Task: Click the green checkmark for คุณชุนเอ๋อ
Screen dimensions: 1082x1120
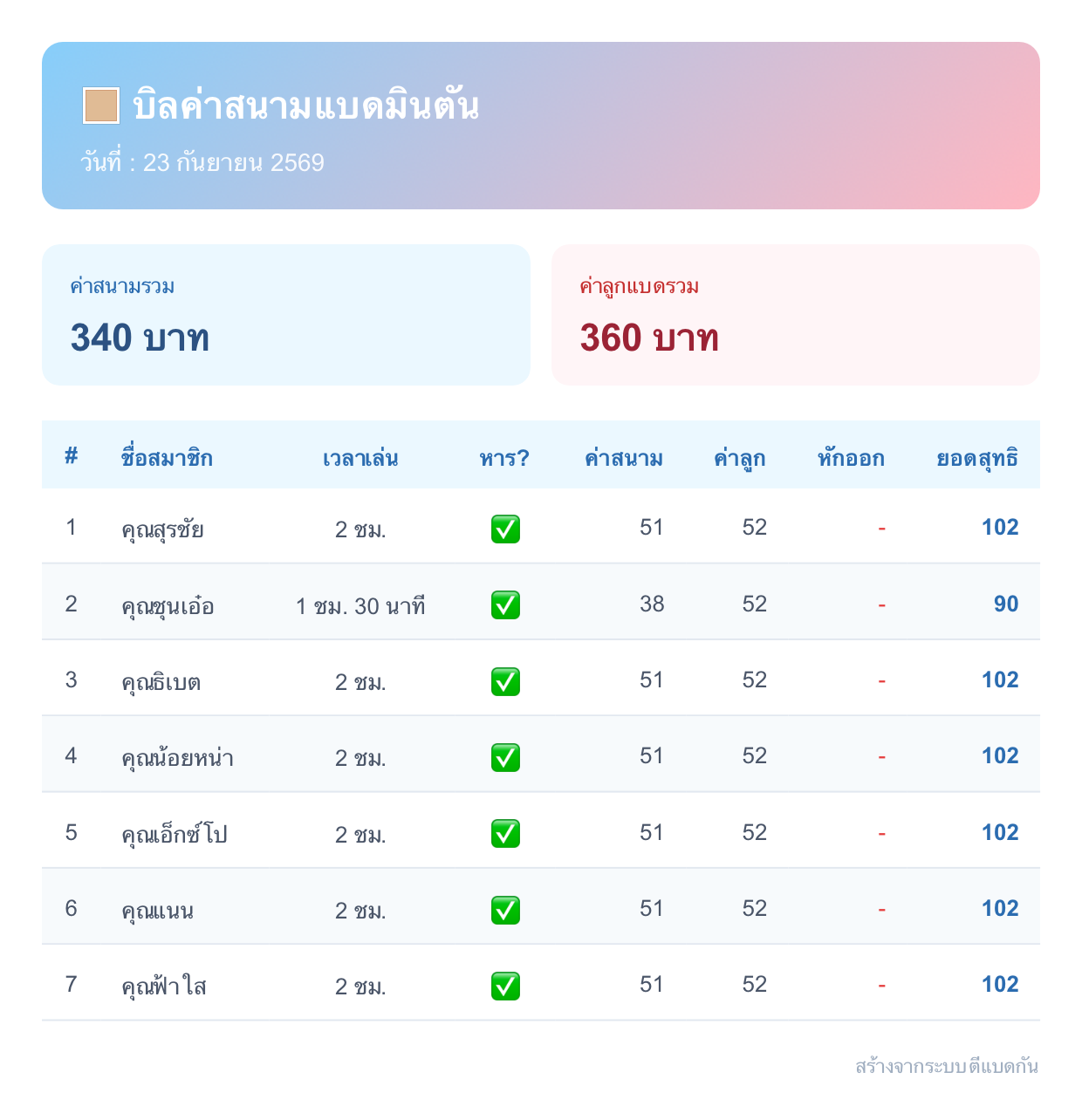Action: point(505,604)
